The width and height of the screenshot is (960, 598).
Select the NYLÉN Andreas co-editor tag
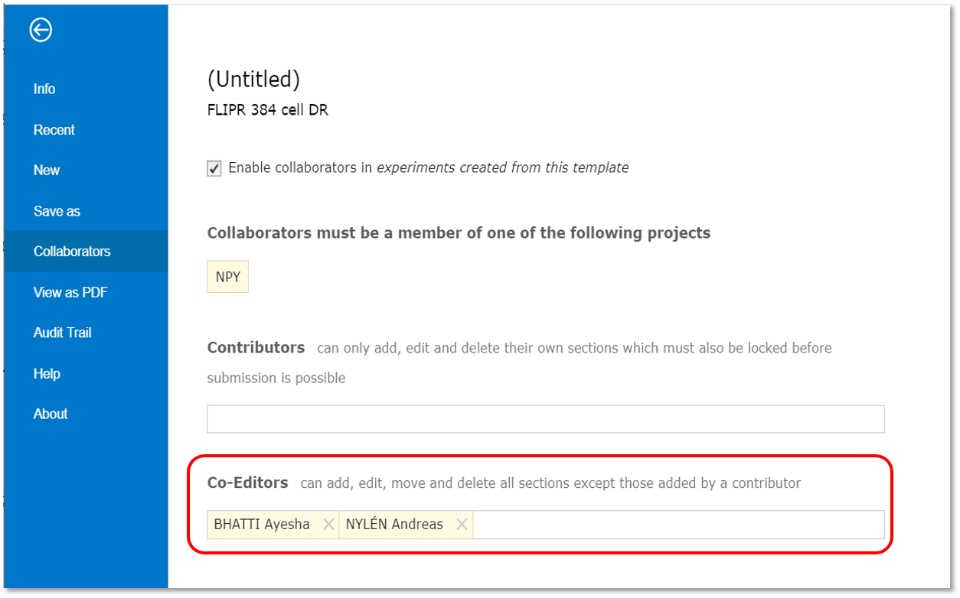coord(394,525)
